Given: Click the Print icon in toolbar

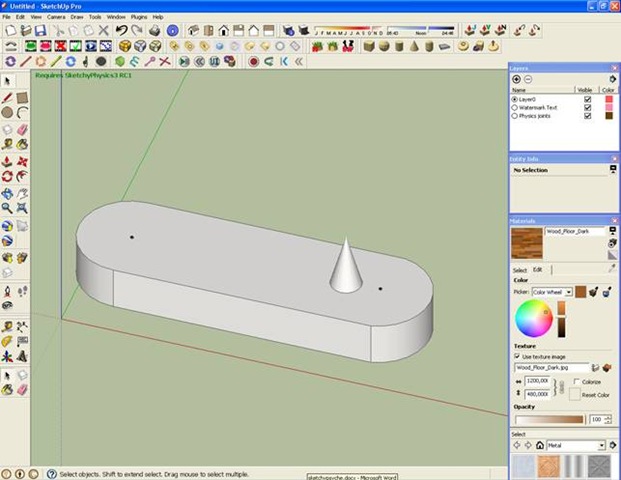Looking at the screenshot, I should coord(154,31).
